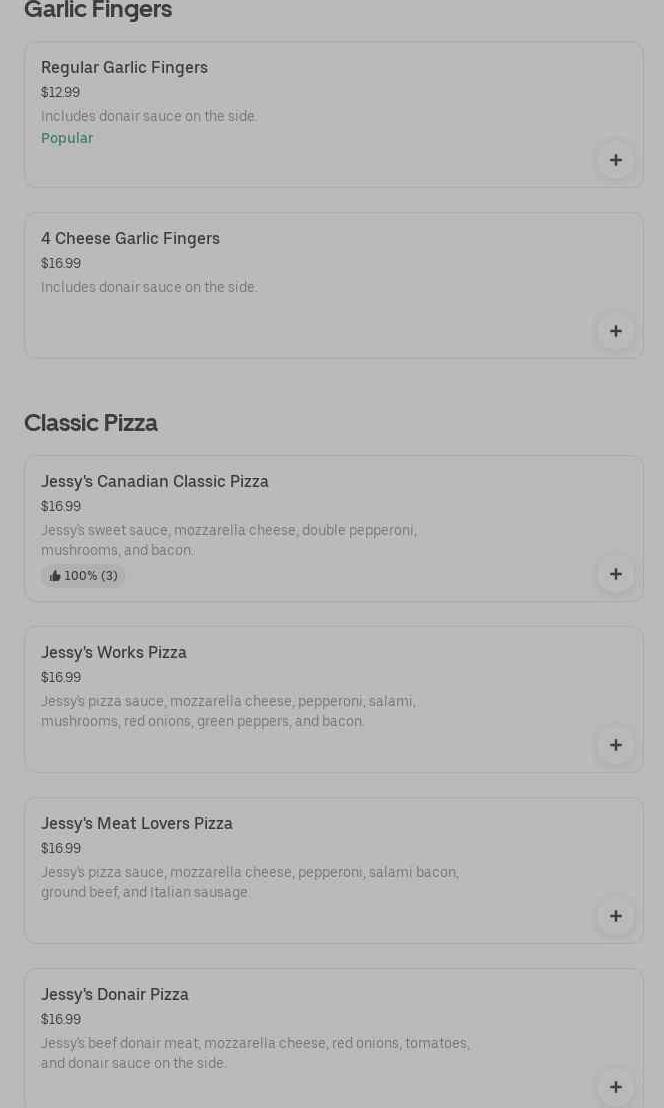Click Donair Pizza description text

click(255, 1053)
